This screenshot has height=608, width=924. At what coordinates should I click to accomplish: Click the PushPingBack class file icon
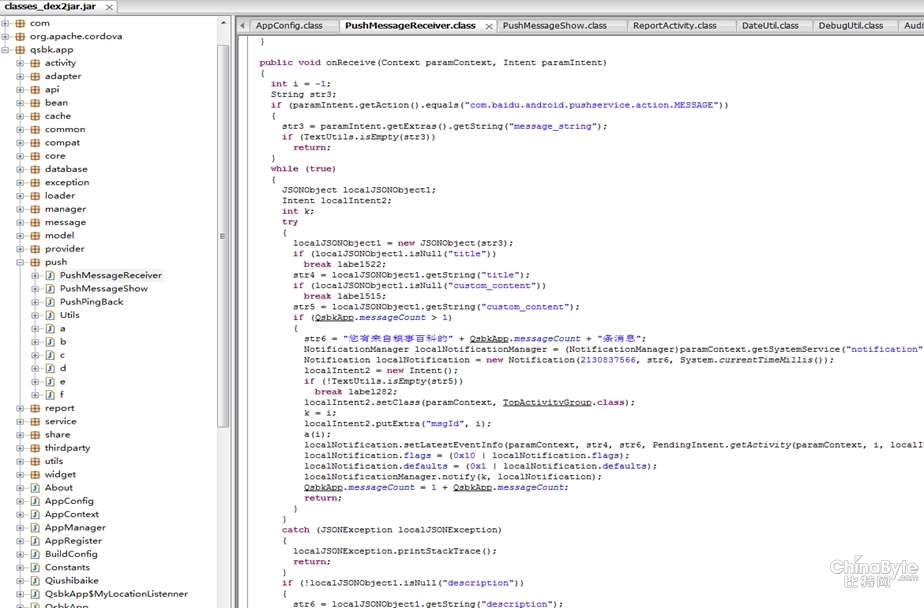click(50, 302)
